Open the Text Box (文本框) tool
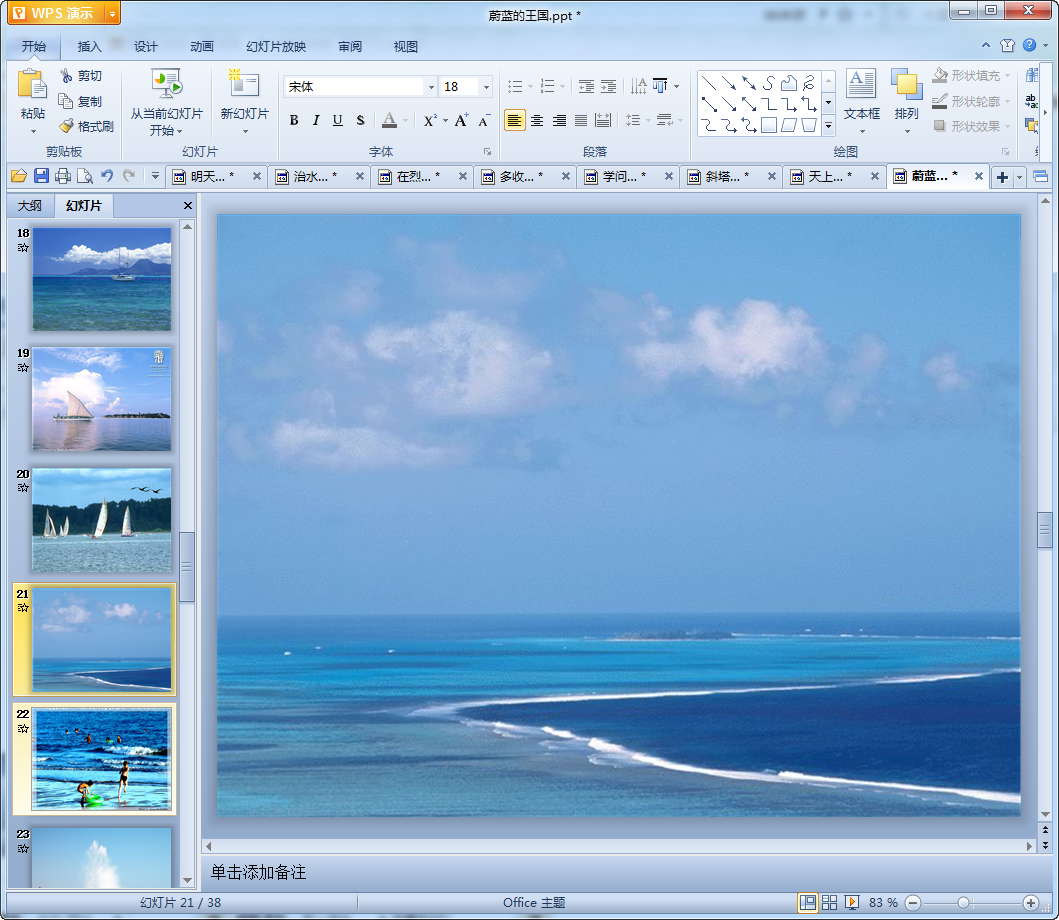The width and height of the screenshot is (1059, 920). click(861, 86)
